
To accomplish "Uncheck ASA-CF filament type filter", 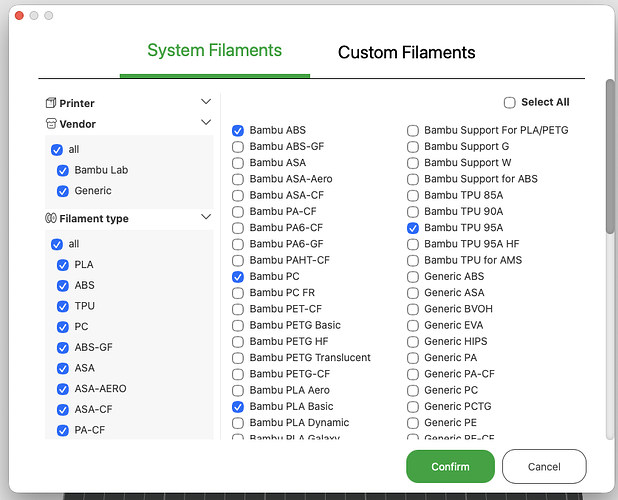I will coord(63,410).
